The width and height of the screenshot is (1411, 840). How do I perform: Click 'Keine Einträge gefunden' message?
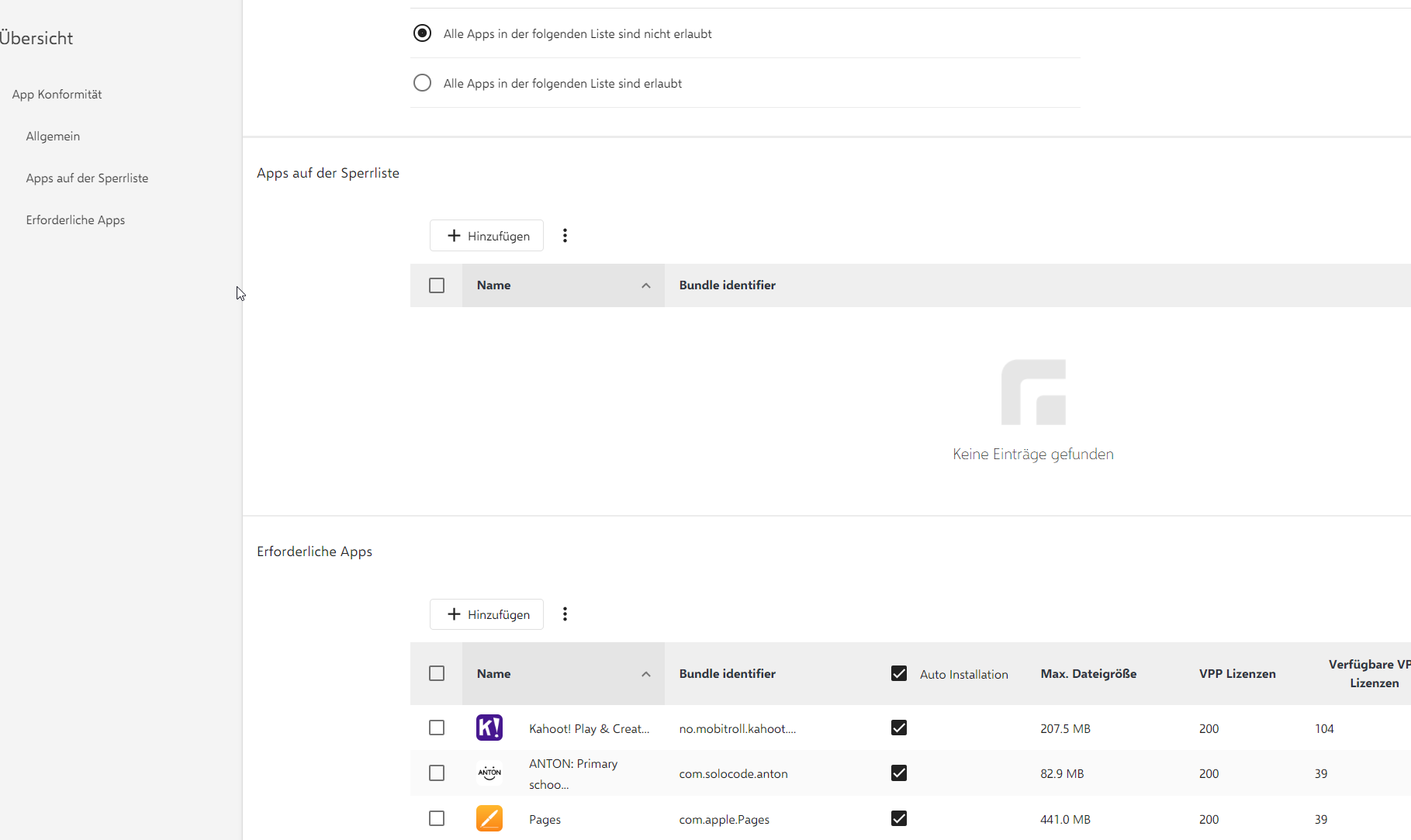(1033, 455)
